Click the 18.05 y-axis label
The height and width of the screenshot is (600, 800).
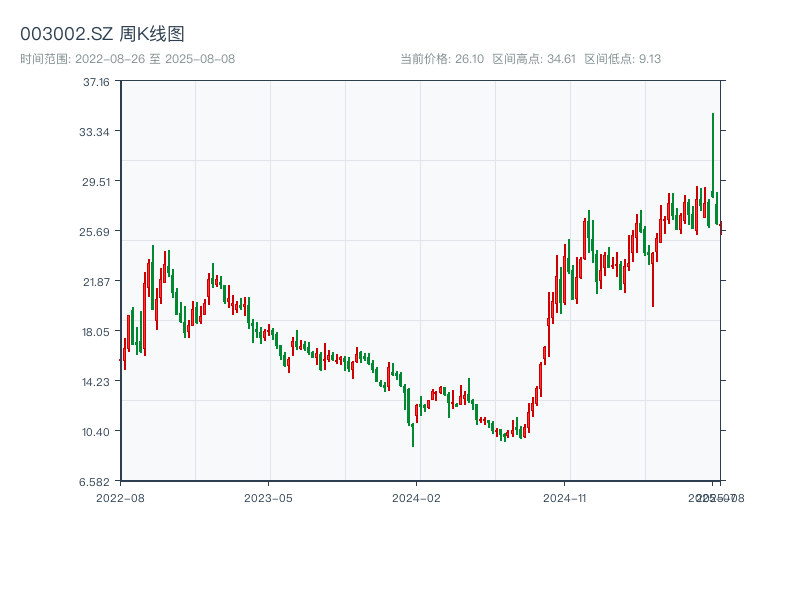(96, 332)
